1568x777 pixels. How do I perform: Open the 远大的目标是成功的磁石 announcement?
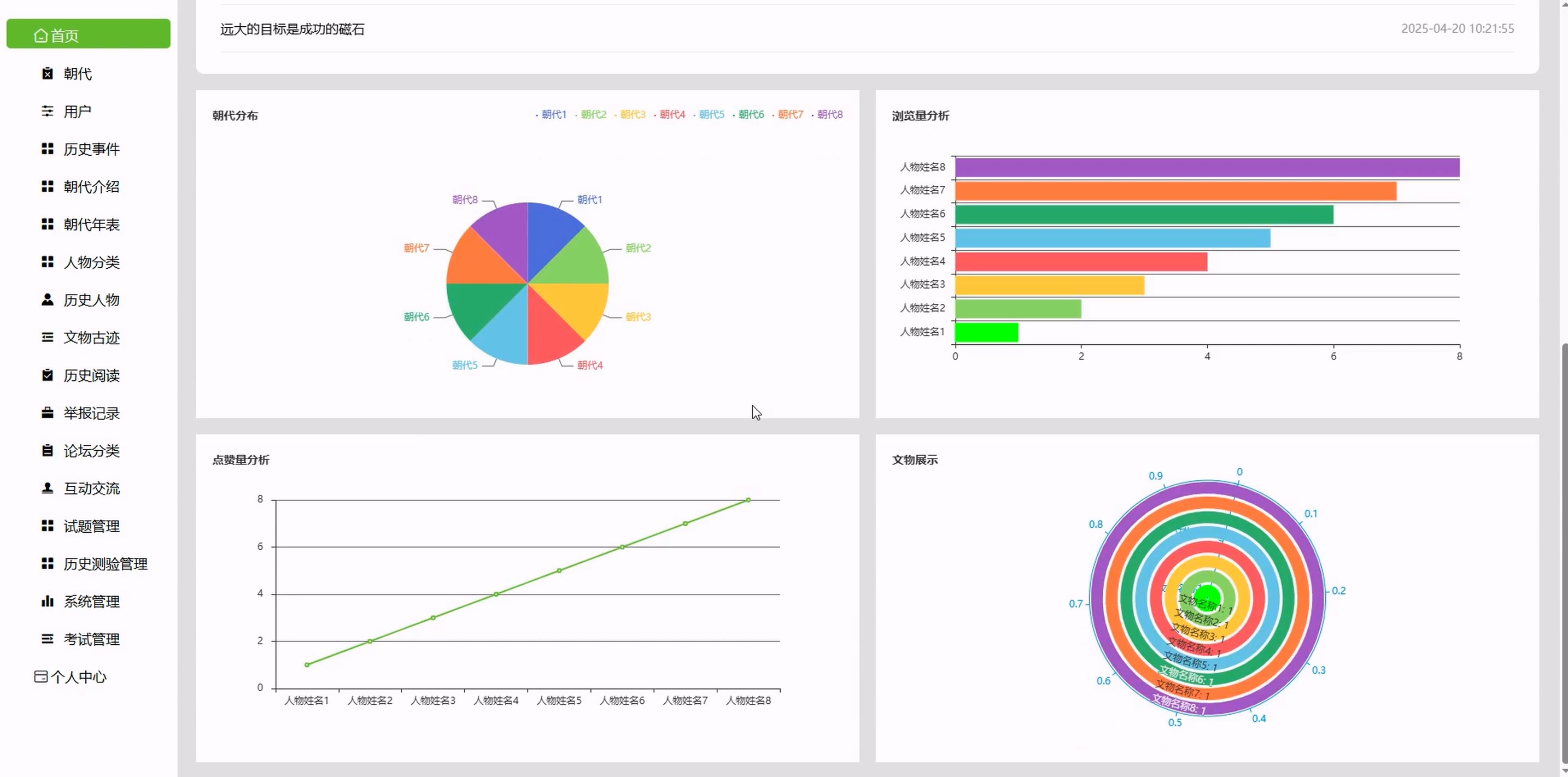click(x=292, y=29)
